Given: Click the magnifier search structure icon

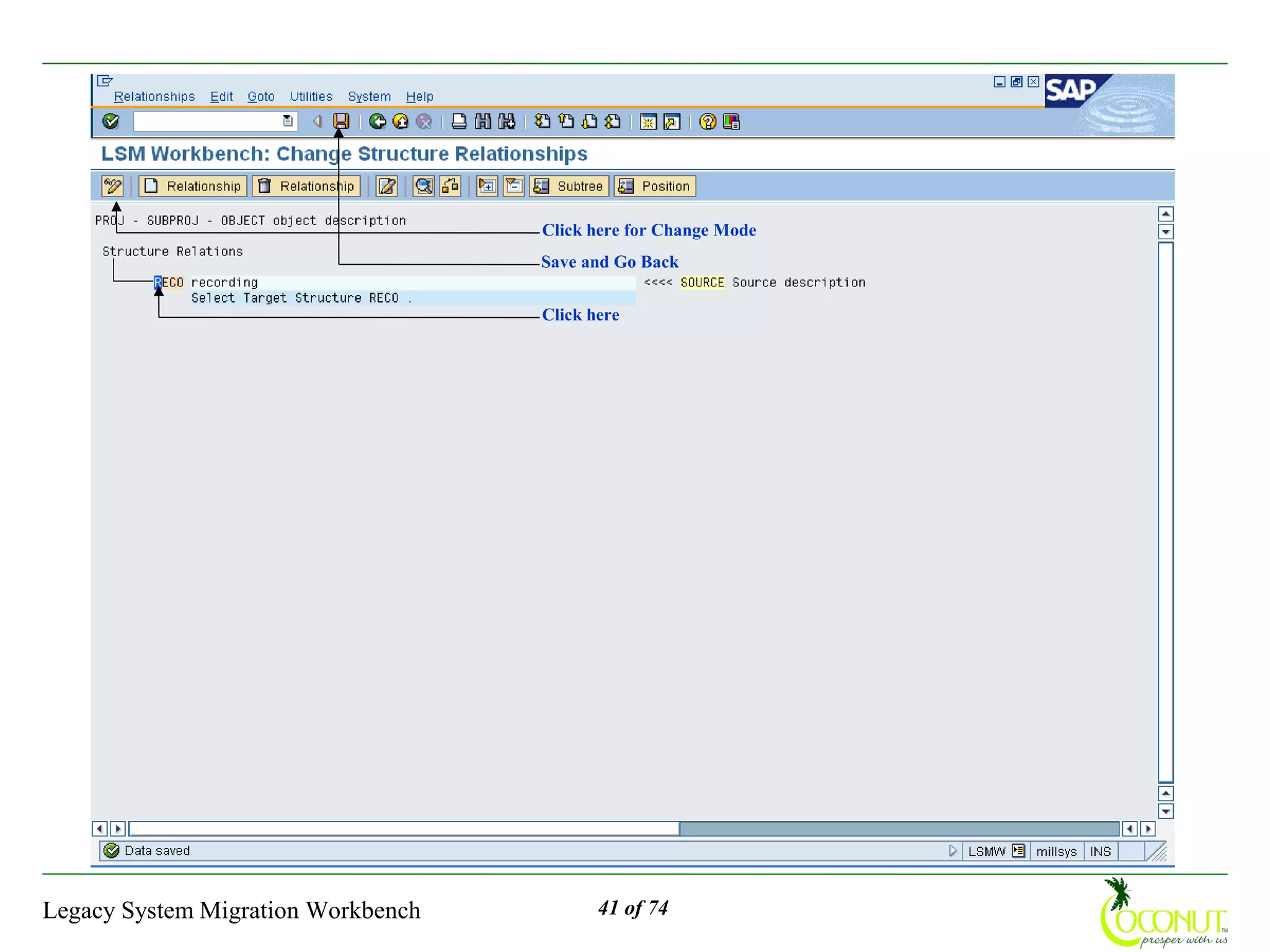Looking at the screenshot, I should pyautogui.click(x=424, y=186).
